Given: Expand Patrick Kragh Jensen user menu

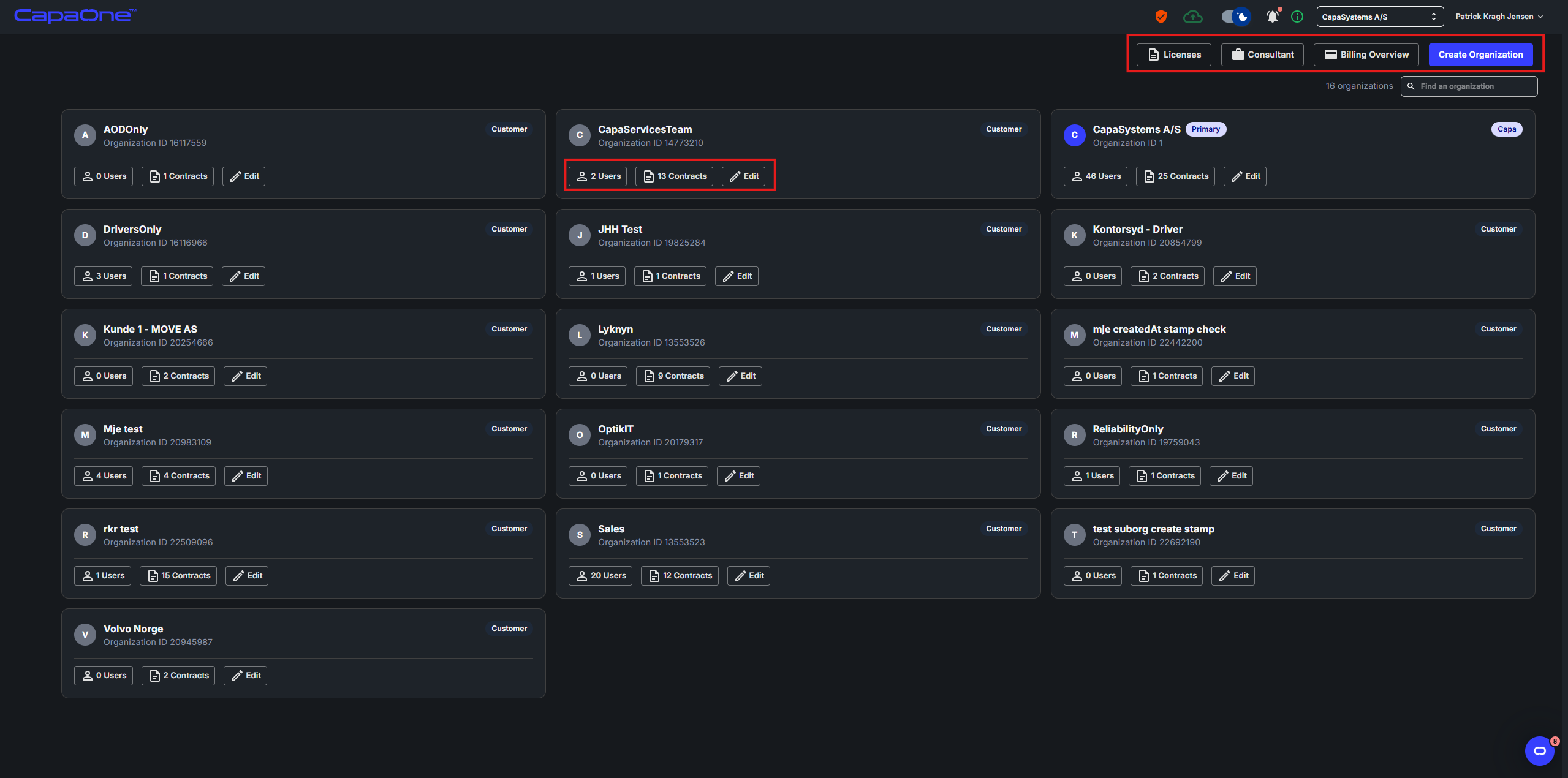Looking at the screenshot, I should click(1499, 17).
